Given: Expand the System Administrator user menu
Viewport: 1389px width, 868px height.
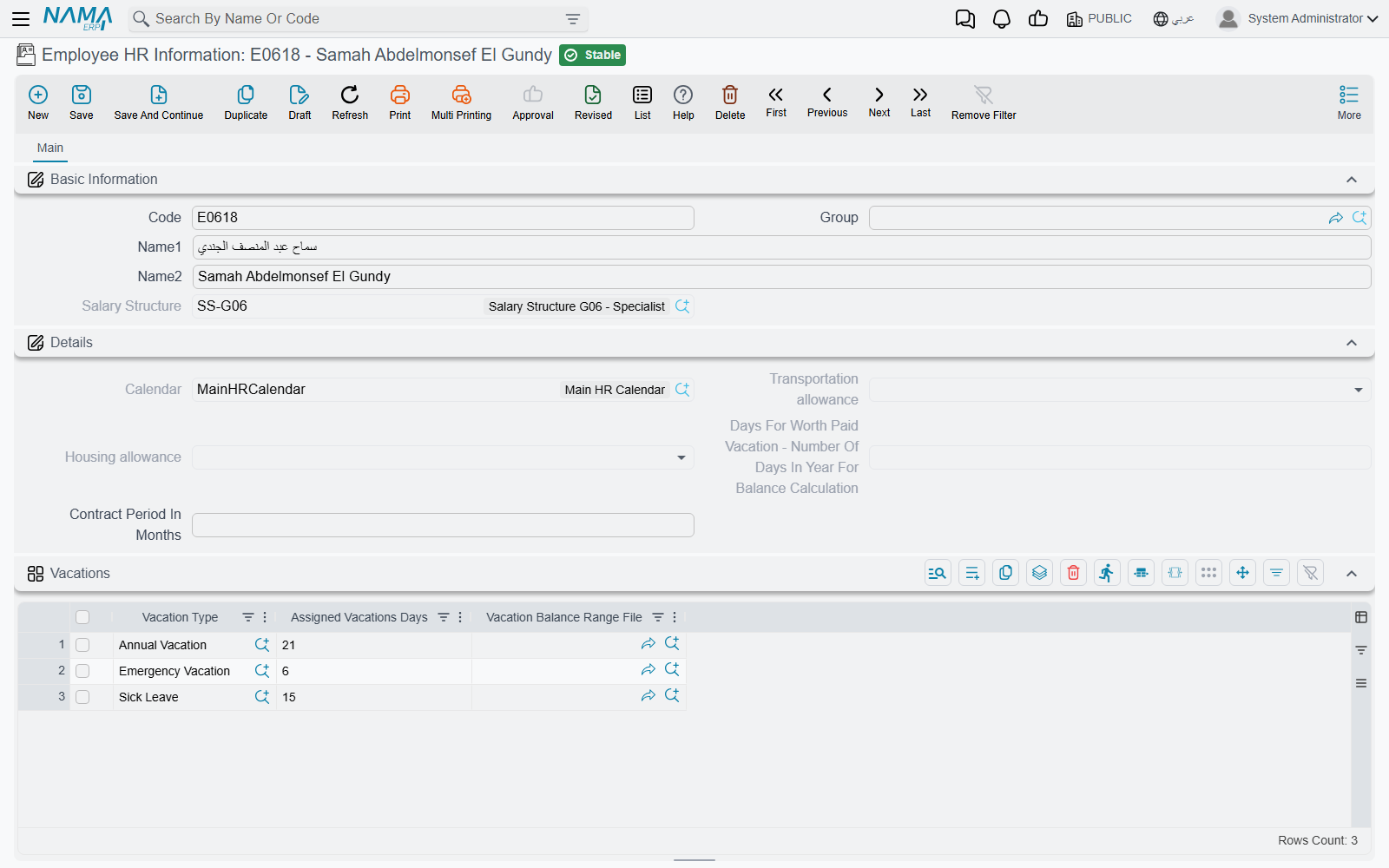Looking at the screenshot, I should 1297,19.
